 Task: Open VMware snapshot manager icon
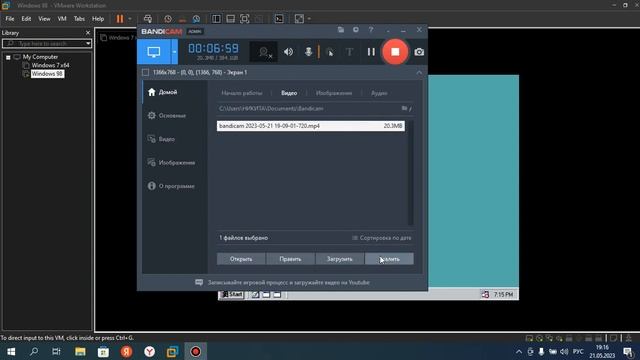[x=196, y=19]
